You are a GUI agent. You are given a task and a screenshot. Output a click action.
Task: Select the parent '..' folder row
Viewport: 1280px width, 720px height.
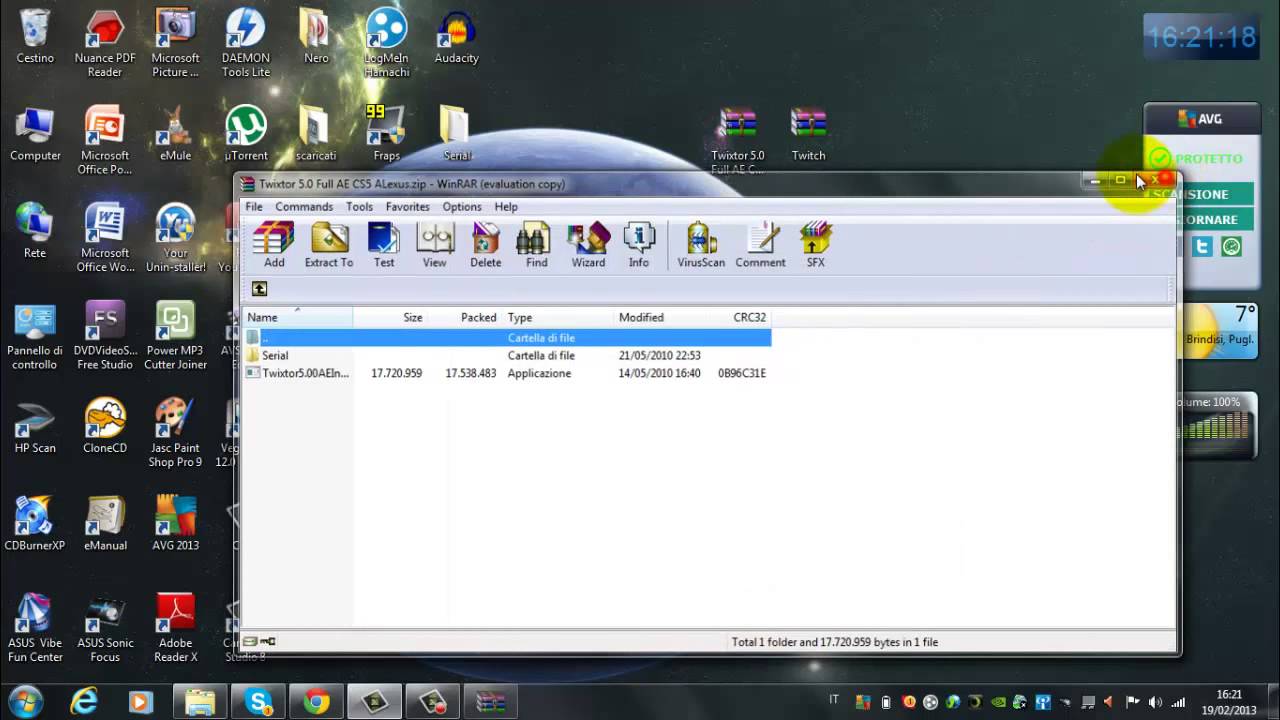coord(507,338)
